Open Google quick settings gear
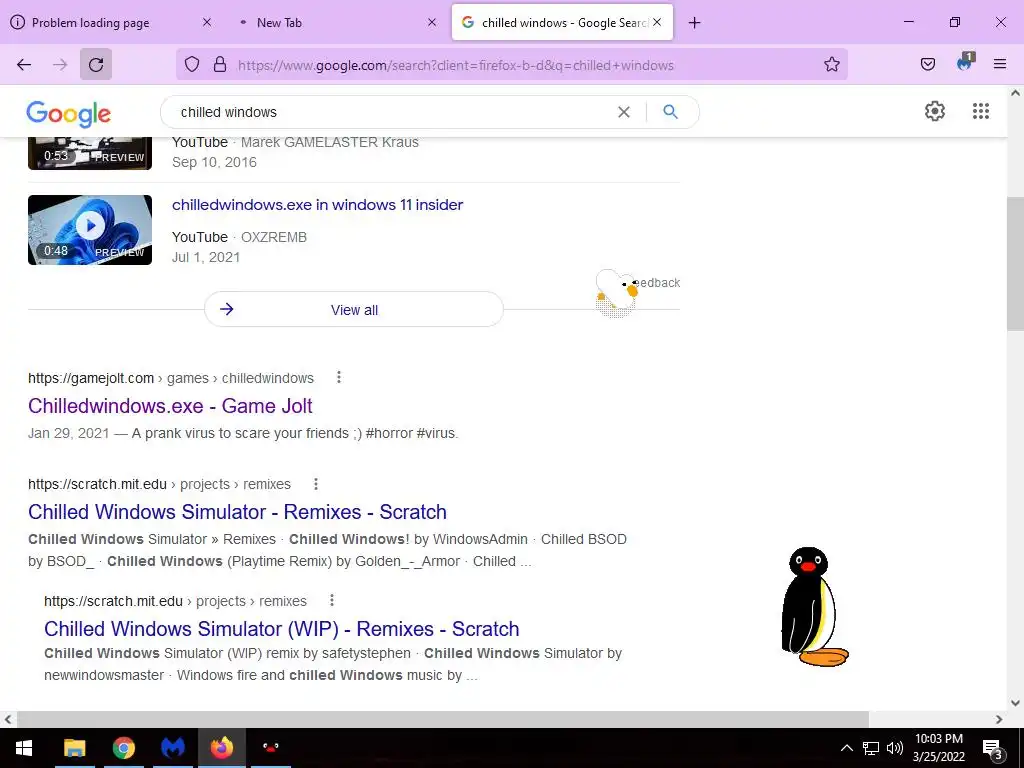Viewport: 1024px width, 768px height. click(935, 111)
